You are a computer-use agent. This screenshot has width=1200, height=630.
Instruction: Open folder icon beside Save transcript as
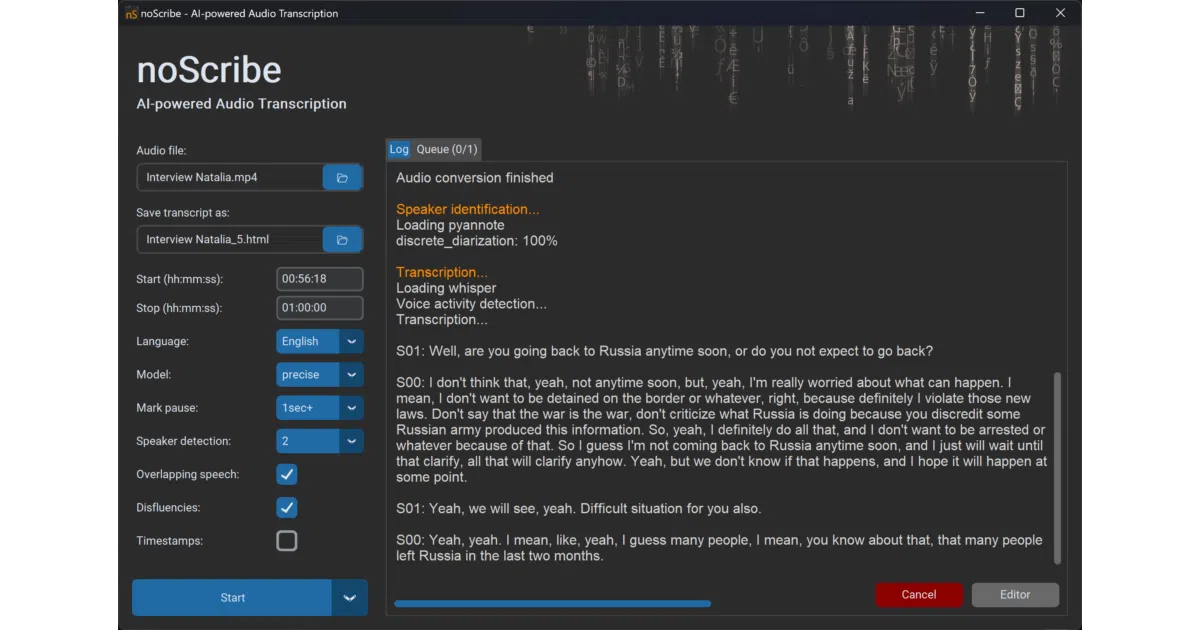pos(342,240)
